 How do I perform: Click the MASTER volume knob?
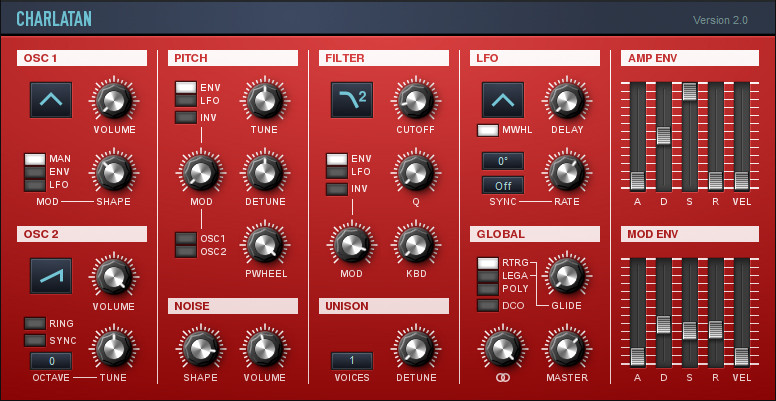[566, 349]
